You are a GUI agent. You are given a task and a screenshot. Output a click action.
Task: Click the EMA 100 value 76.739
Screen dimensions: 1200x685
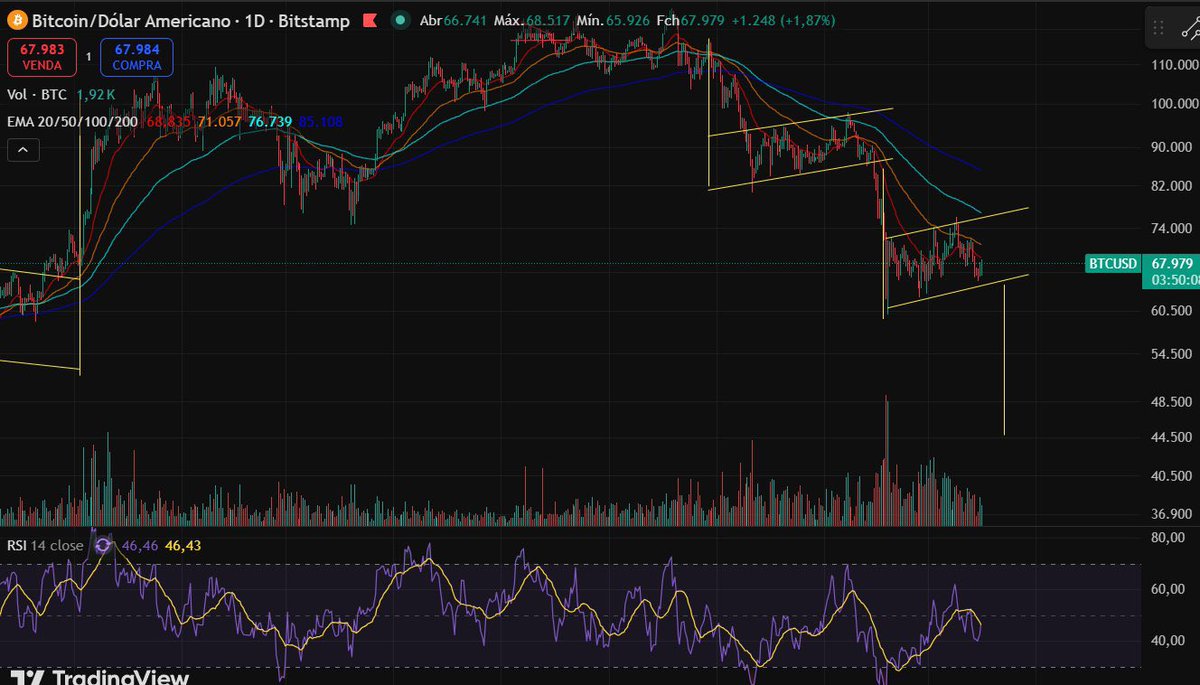coord(270,121)
